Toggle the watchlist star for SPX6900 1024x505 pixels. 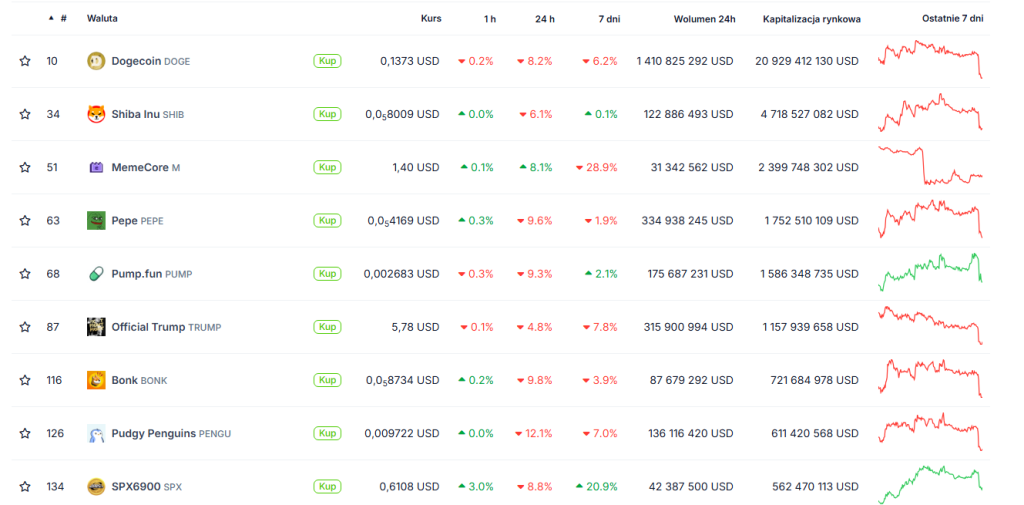coord(25,487)
